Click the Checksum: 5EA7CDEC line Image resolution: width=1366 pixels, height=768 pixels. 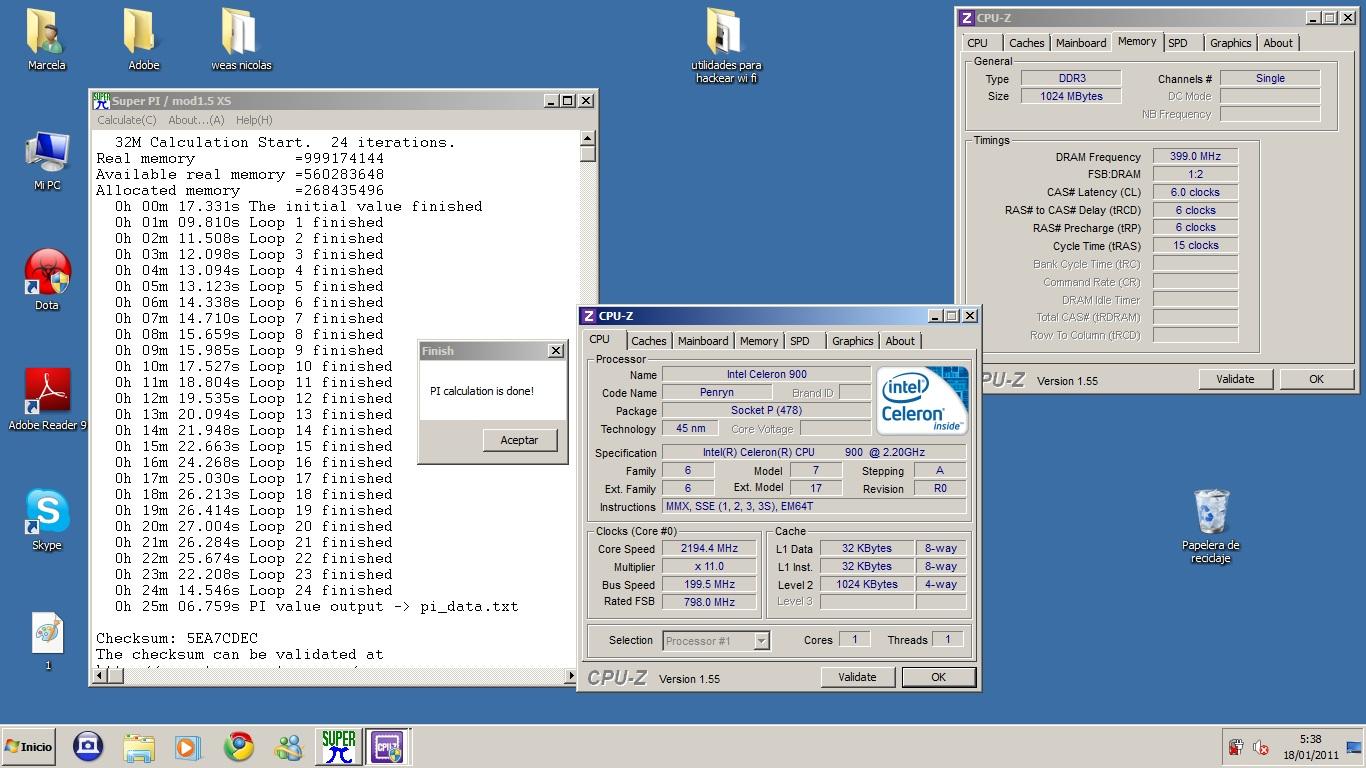177,638
